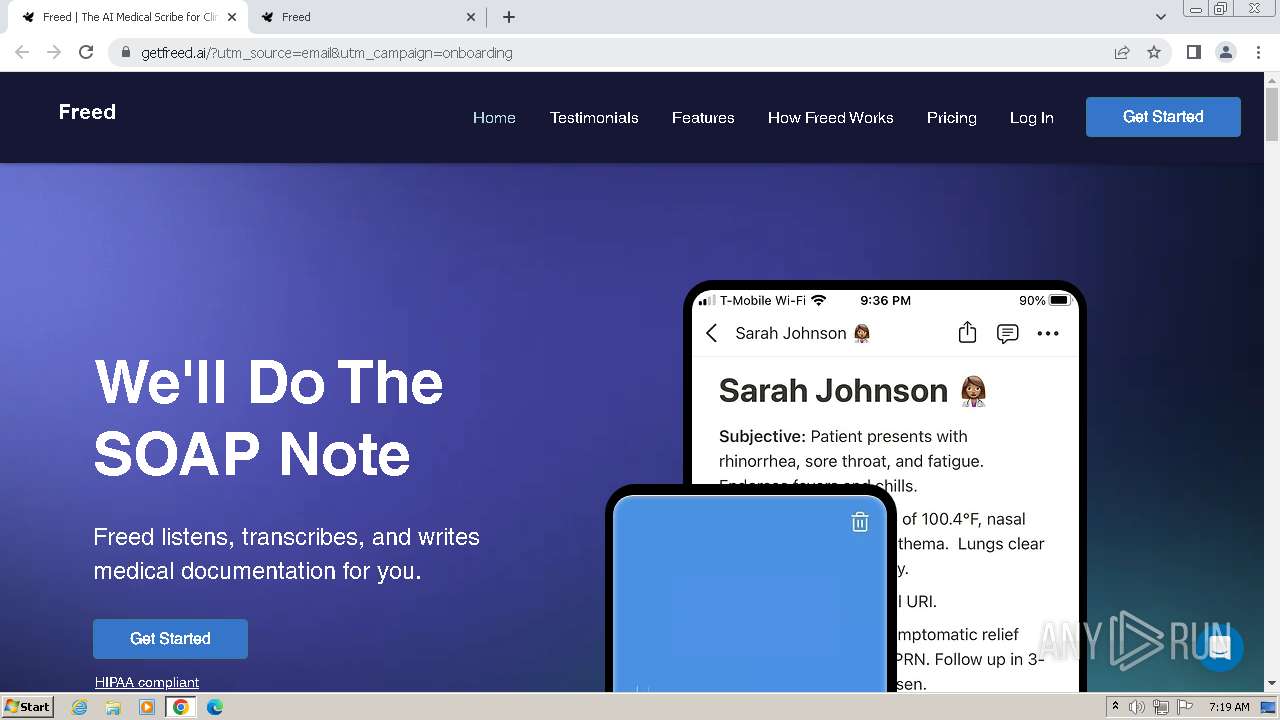Click the Action Center flag icon
The width and height of the screenshot is (1280, 720).
(1184, 707)
